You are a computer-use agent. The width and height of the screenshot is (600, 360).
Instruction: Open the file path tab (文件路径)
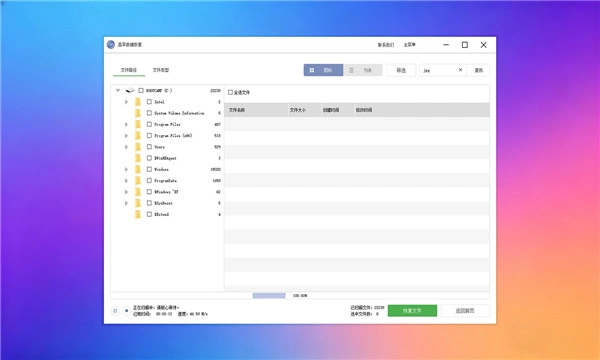[x=129, y=70]
